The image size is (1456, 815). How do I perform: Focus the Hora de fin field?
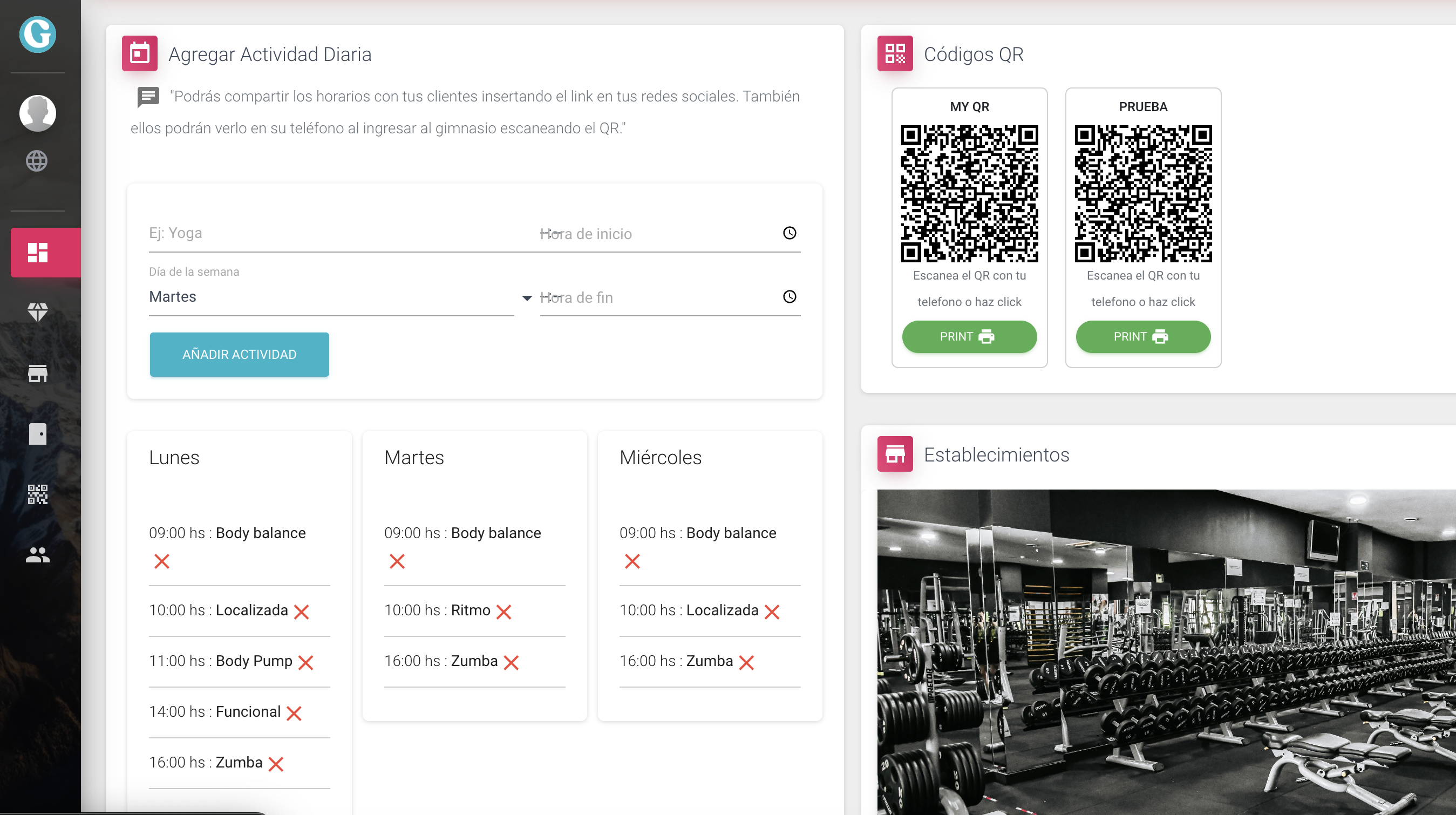tap(670, 297)
